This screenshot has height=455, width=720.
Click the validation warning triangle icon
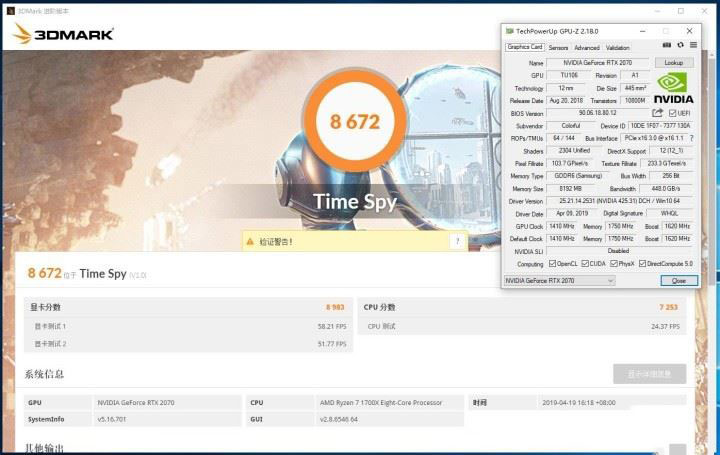pyautogui.click(x=250, y=242)
